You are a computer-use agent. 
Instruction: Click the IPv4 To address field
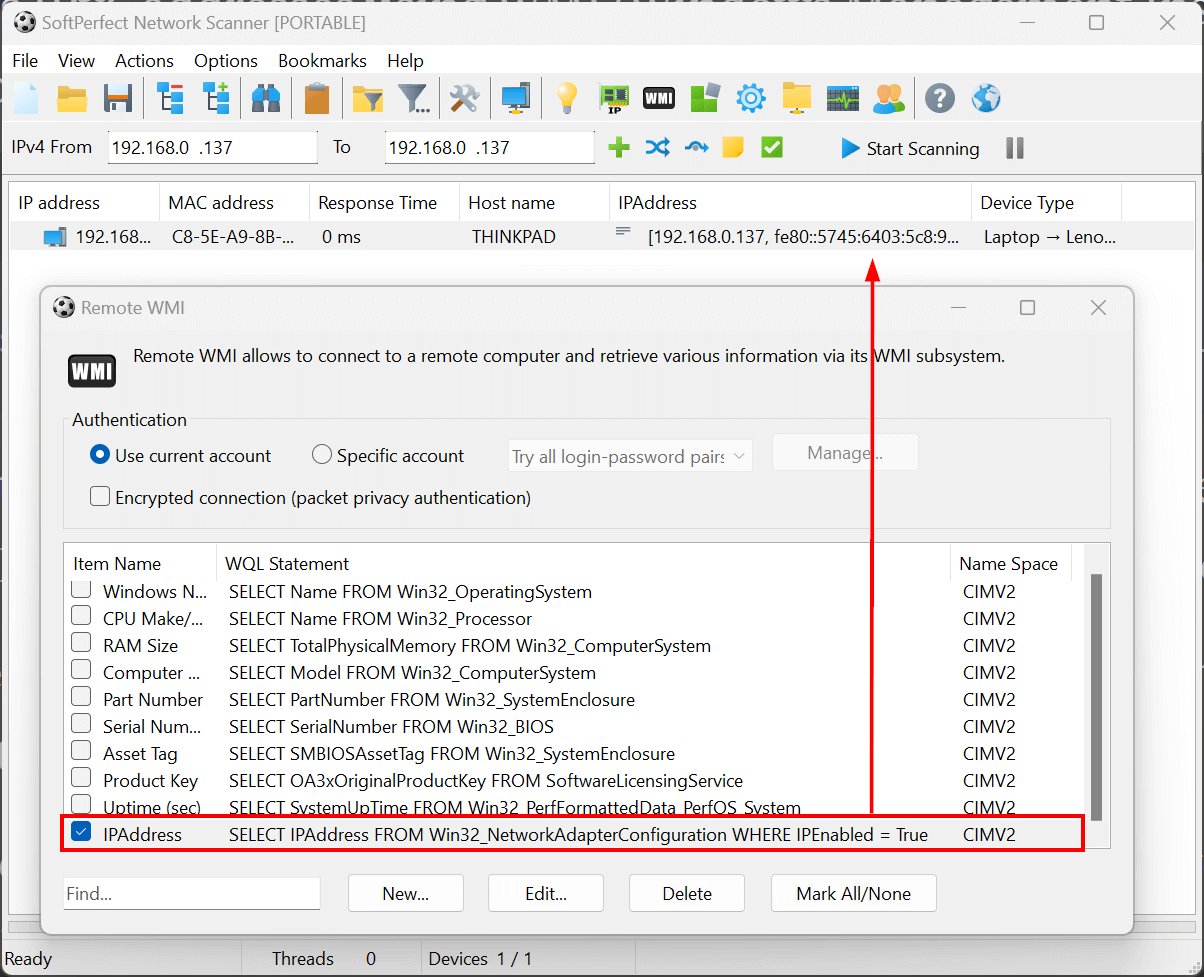490,148
